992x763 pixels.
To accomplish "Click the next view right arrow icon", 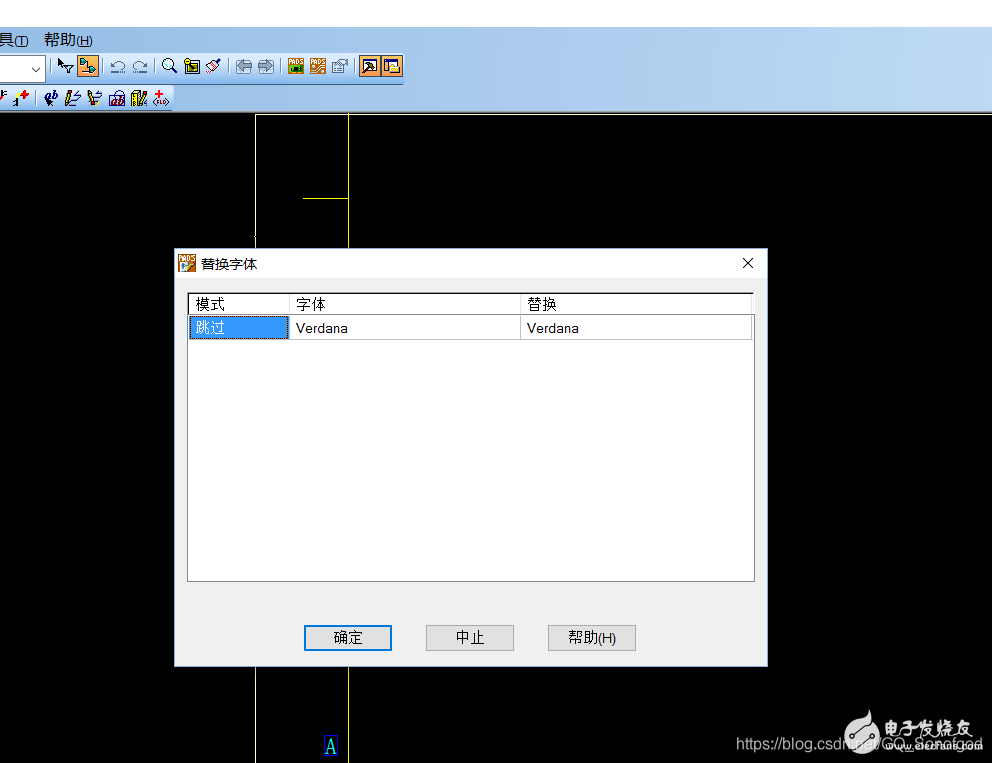I will point(266,66).
